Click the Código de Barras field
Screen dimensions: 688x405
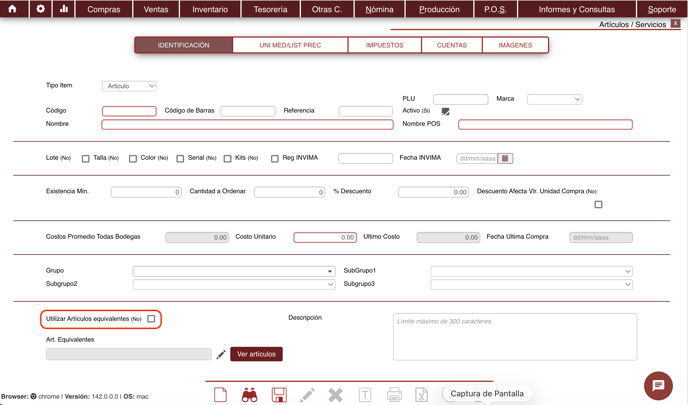point(248,111)
